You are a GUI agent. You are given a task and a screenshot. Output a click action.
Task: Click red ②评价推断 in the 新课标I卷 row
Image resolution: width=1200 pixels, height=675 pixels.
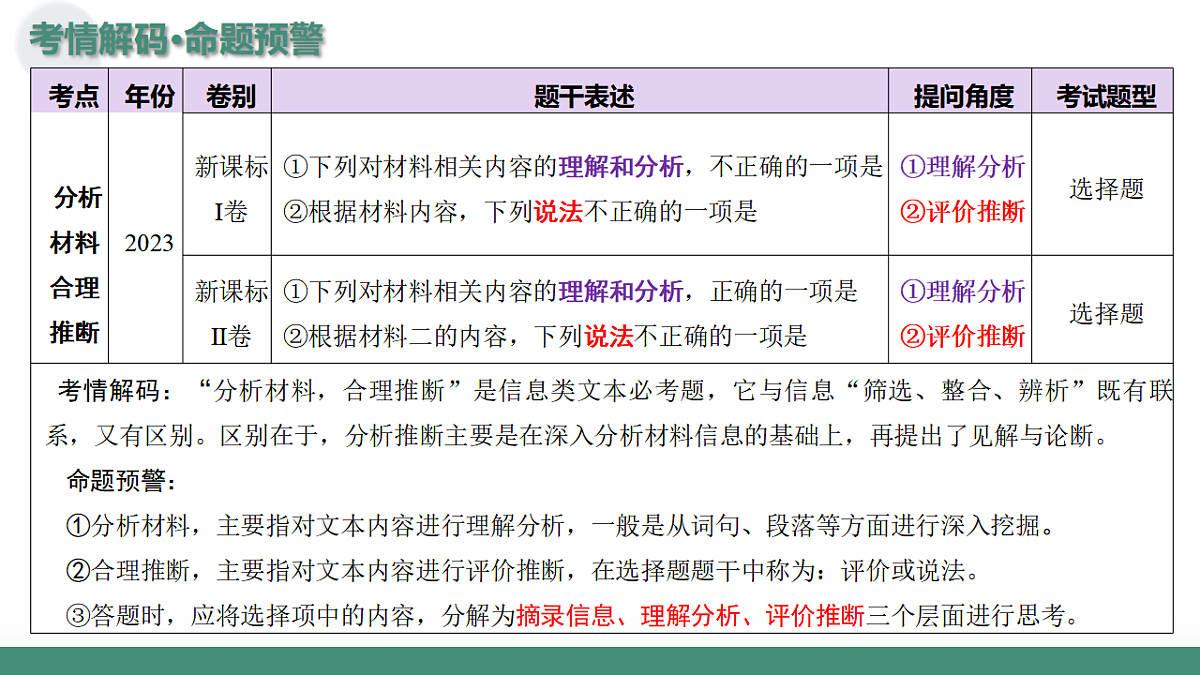point(962,211)
